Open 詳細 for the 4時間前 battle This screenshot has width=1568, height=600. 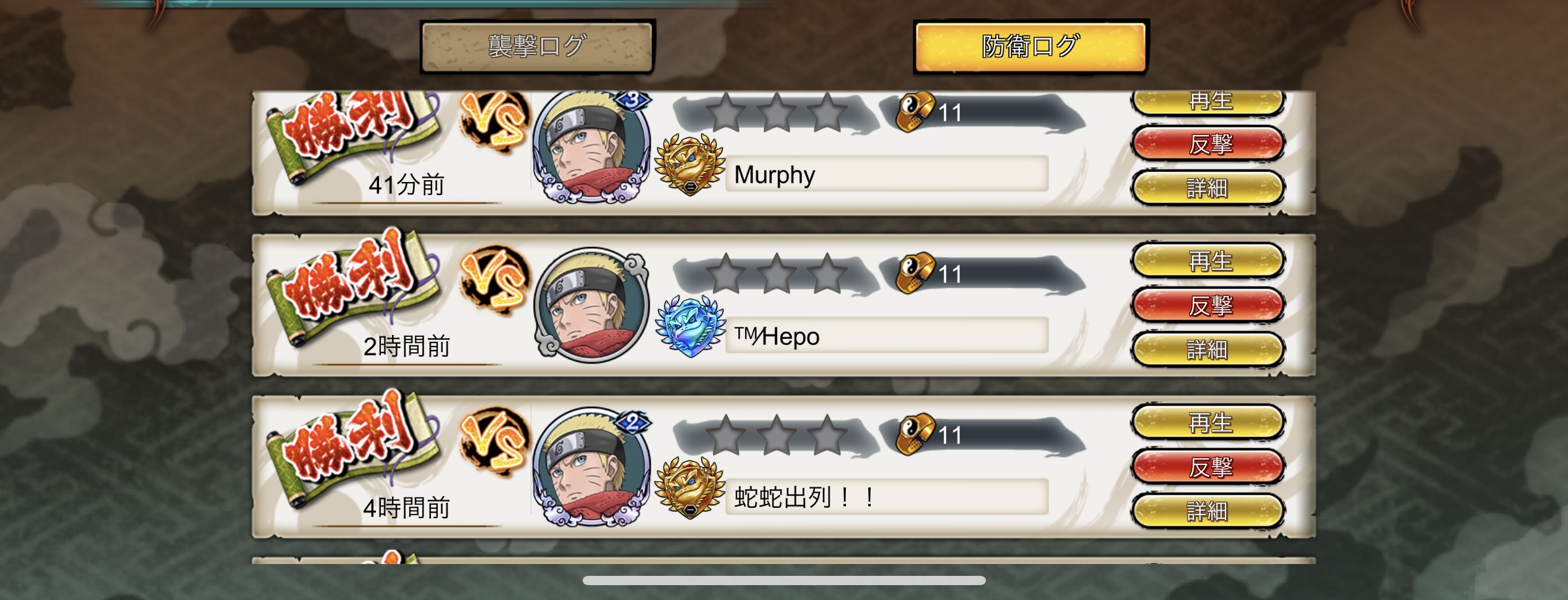tap(1208, 511)
